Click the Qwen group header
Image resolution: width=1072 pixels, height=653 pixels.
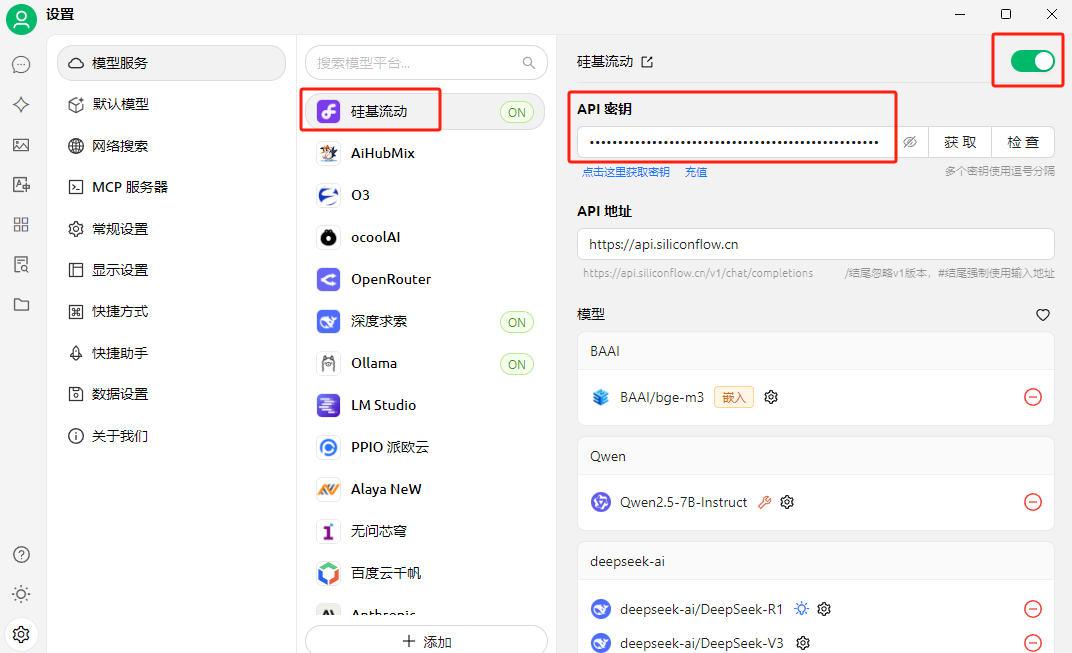816,457
